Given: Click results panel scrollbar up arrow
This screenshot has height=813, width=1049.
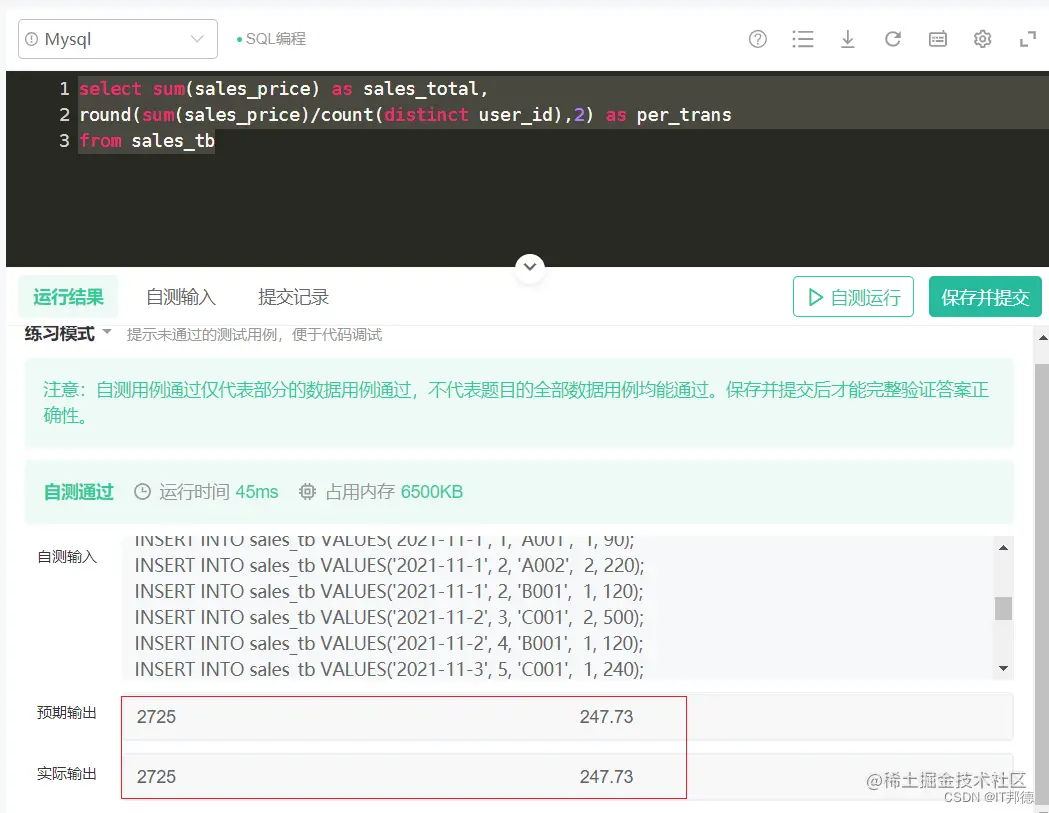Looking at the screenshot, I should pyautogui.click(x=1042, y=338).
